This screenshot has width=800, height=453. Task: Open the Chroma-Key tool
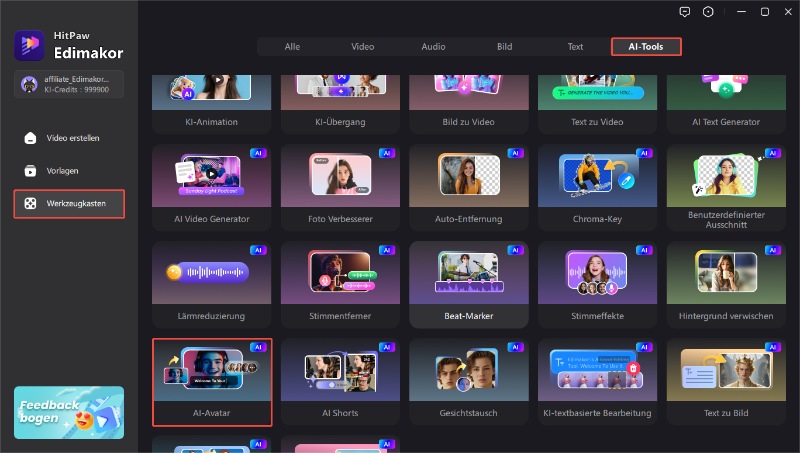(x=596, y=186)
